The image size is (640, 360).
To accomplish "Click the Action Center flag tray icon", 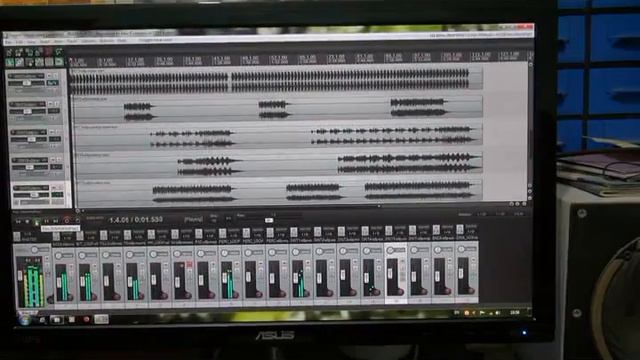I will [482, 313].
